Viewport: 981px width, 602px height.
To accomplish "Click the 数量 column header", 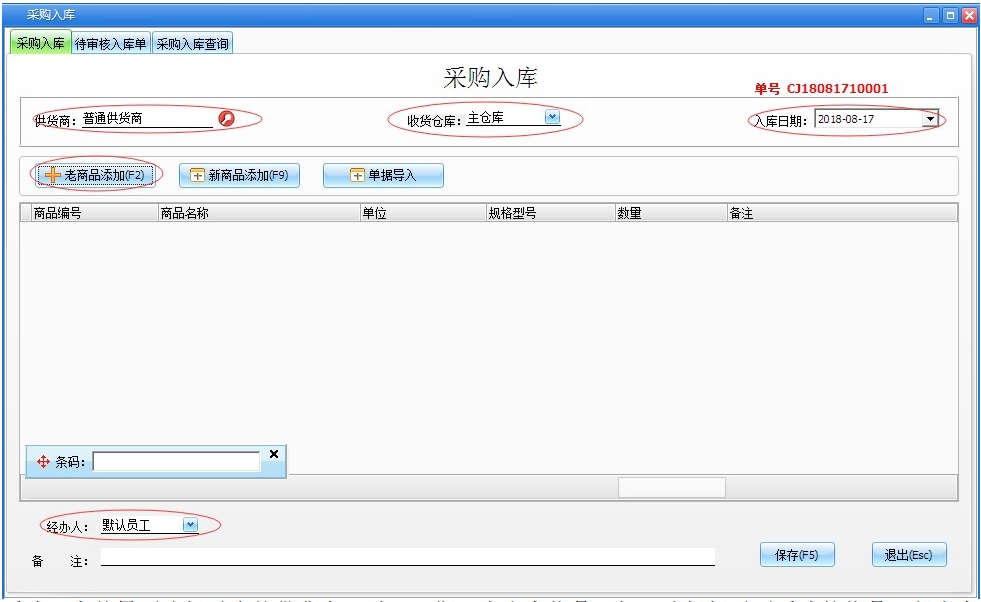I will point(671,213).
